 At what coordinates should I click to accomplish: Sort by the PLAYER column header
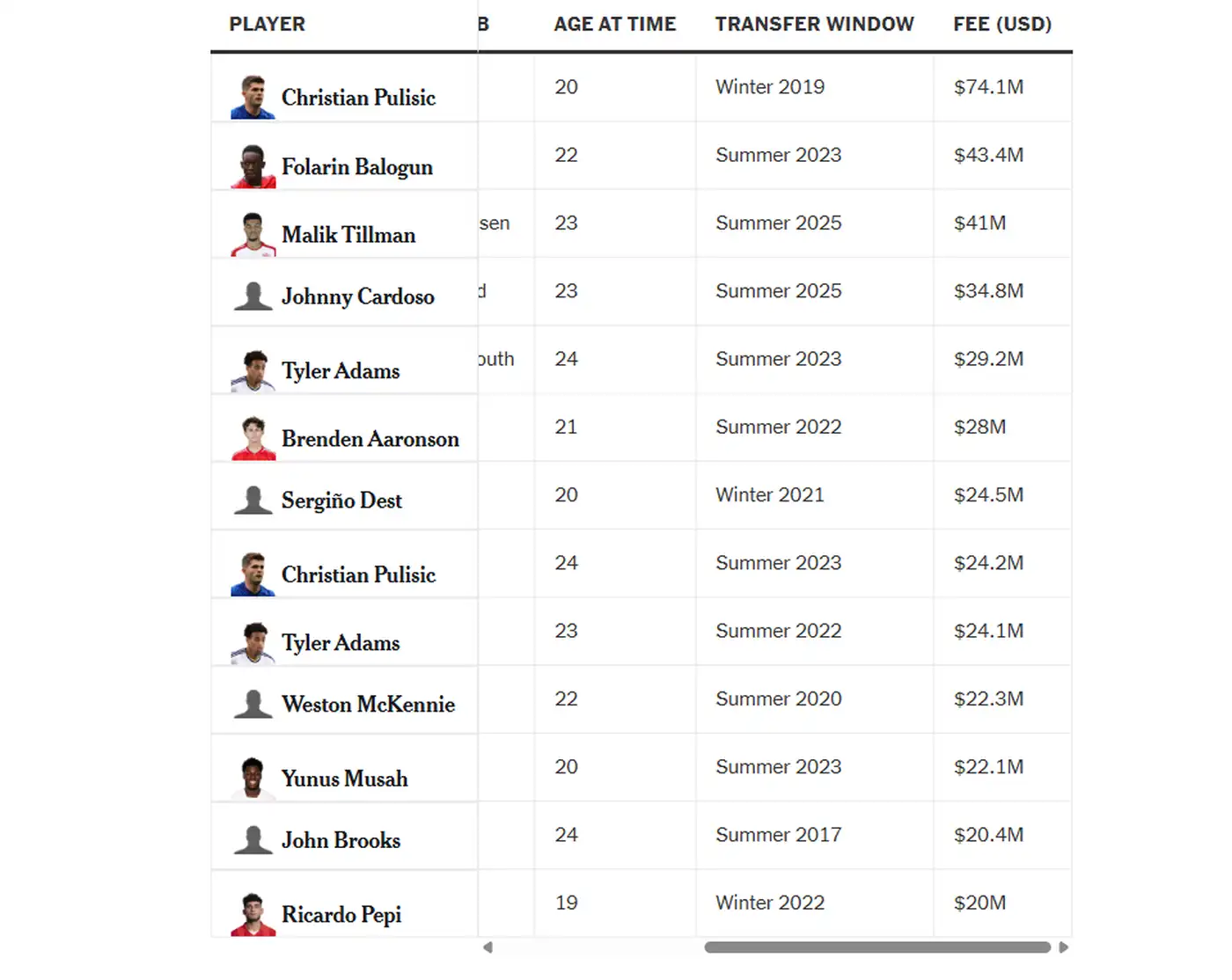coord(267,25)
